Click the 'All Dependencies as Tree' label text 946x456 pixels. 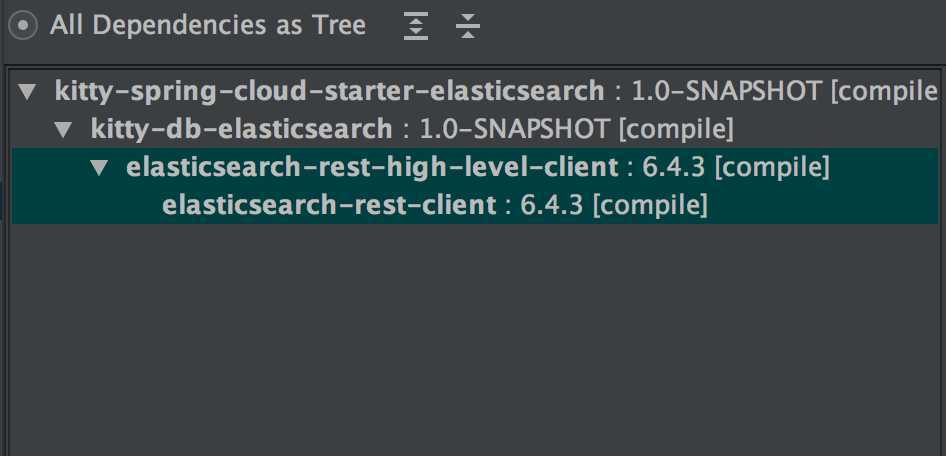(x=208, y=26)
